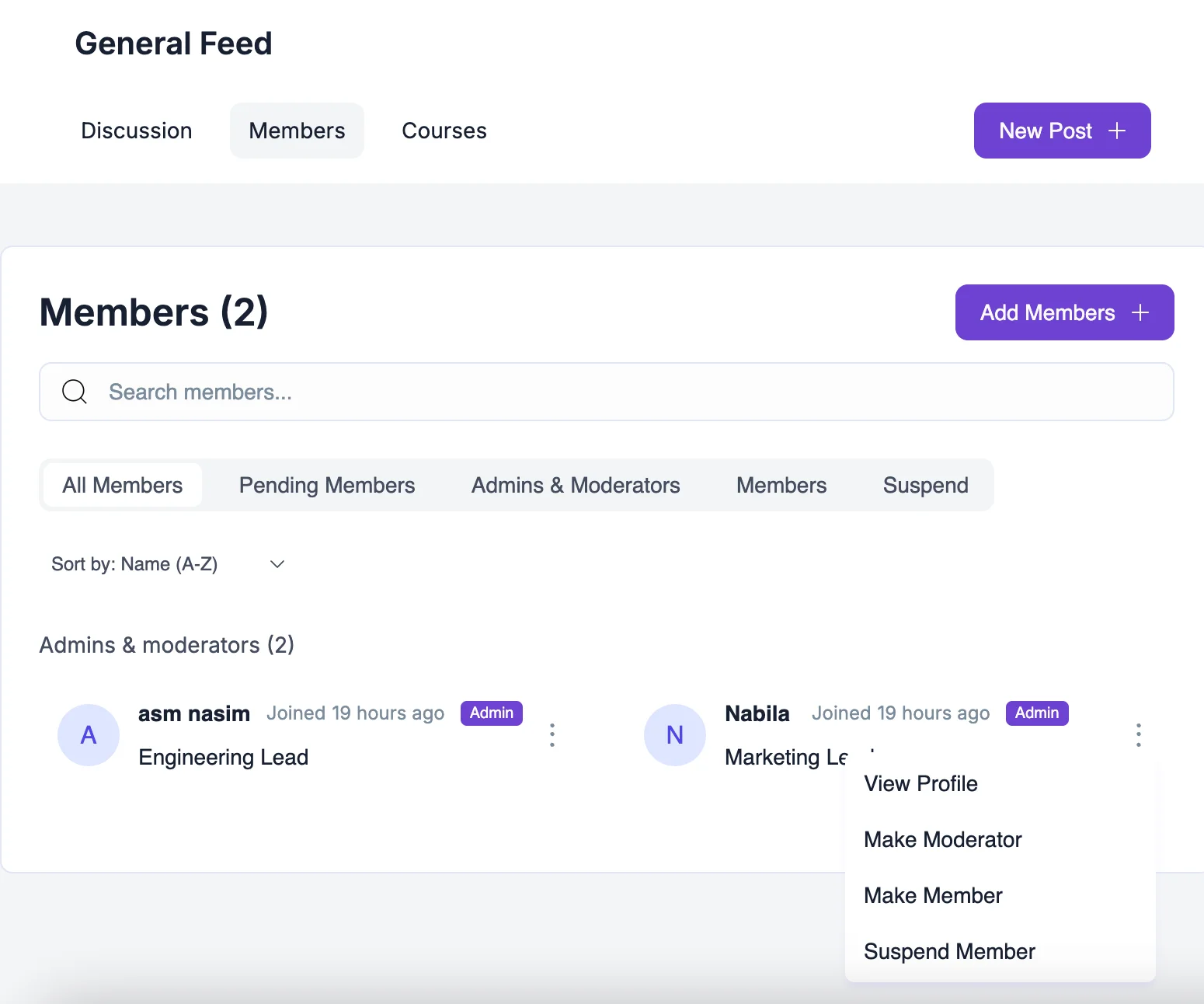The width and height of the screenshot is (1204, 1004).
Task: Select the All Members filter
Action: tap(122, 484)
